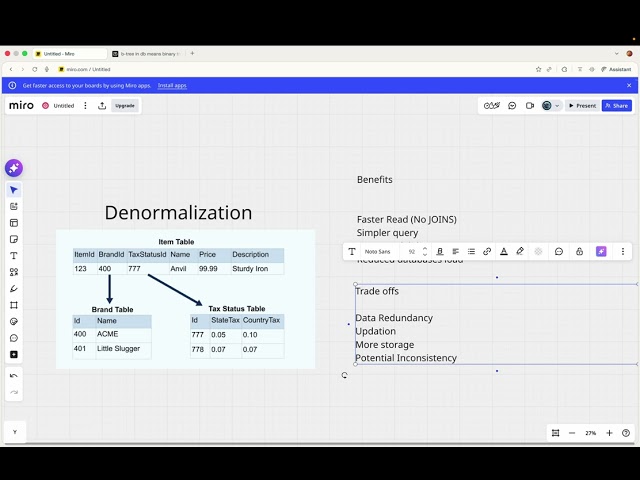Click the undo arrow
Image resolution: width=640 pixels, height=480 pixels.
14,376
